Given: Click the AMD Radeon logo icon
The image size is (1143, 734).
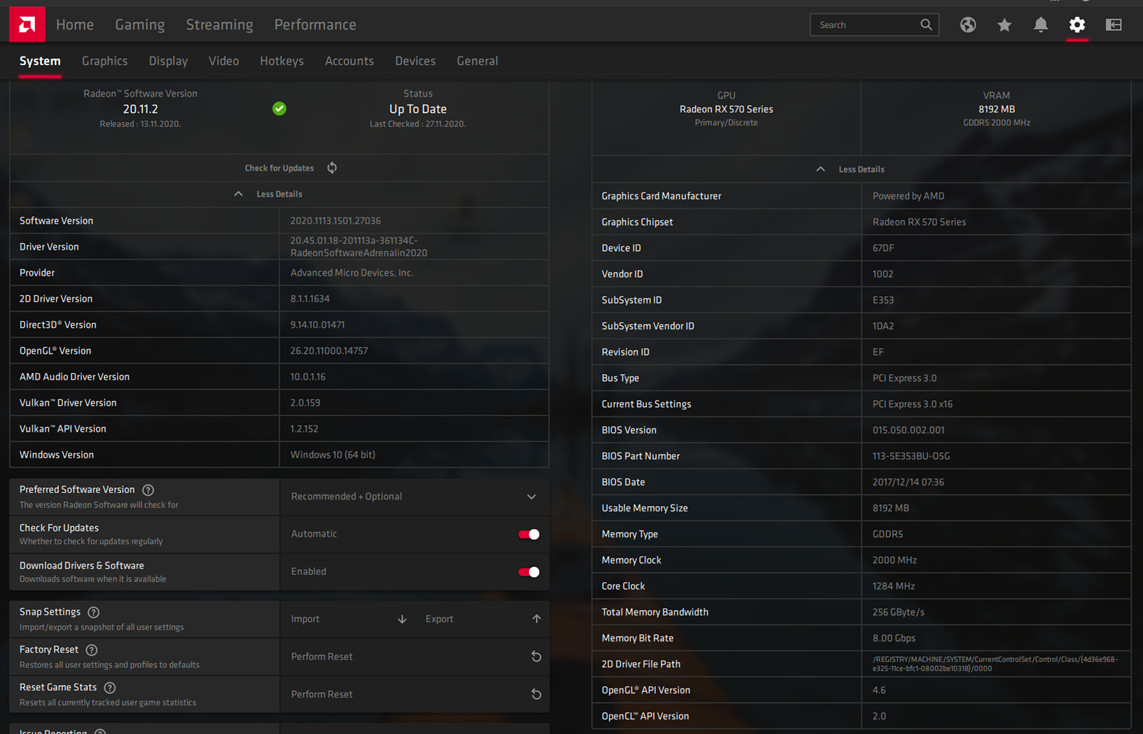Looking at the screenshot, I should coord(27,24).
